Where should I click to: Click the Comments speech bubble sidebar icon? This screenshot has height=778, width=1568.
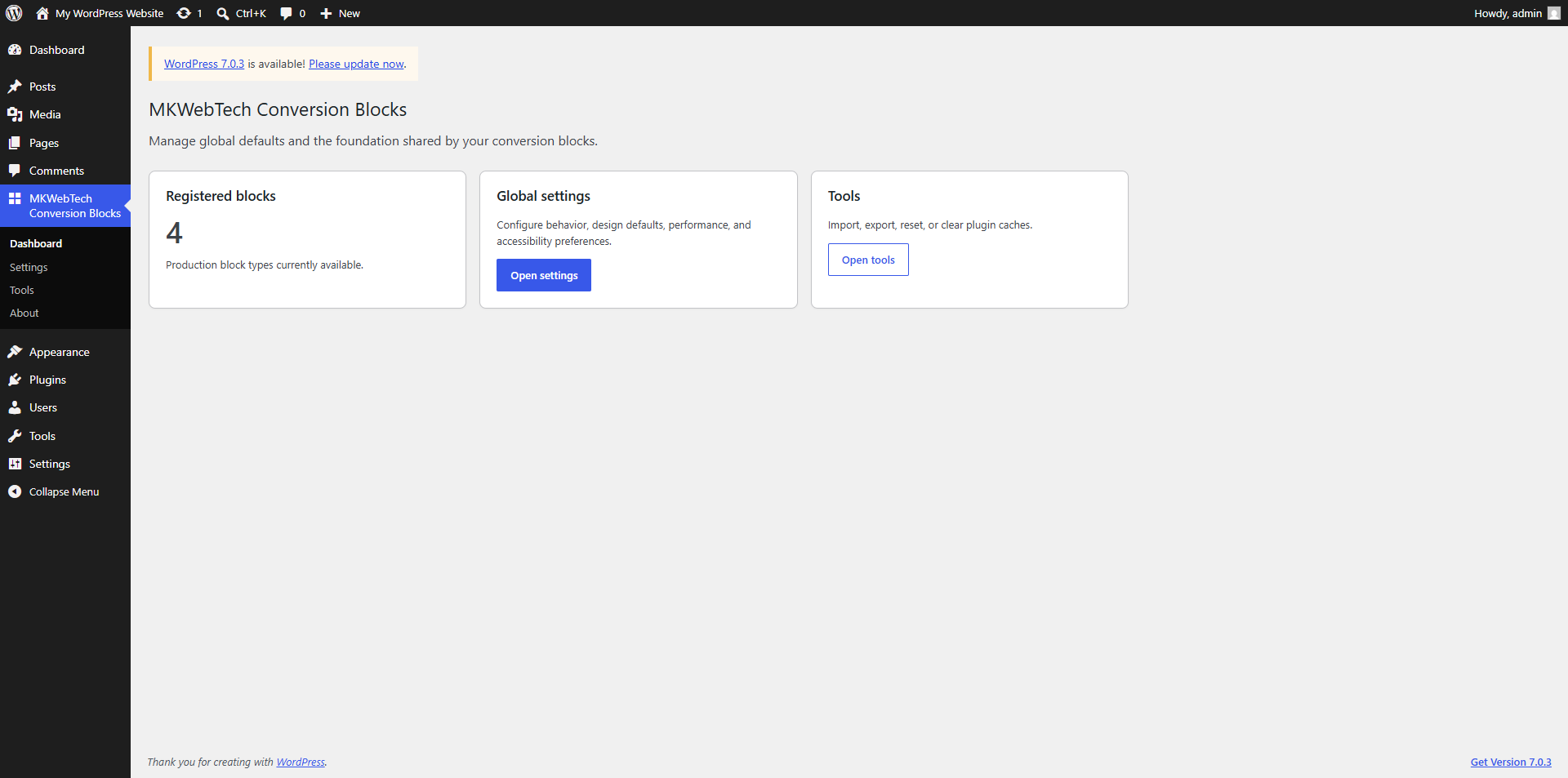coord(15,171)
